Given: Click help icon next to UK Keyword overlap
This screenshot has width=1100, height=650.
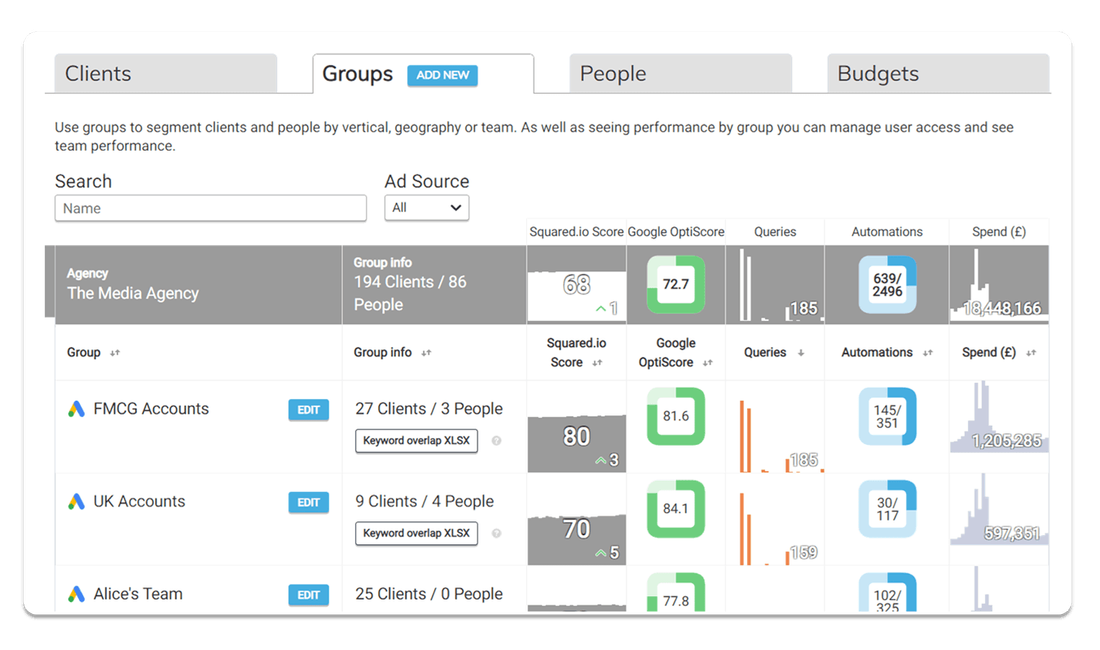Looking at the screenshot, I should coord(496,533).
